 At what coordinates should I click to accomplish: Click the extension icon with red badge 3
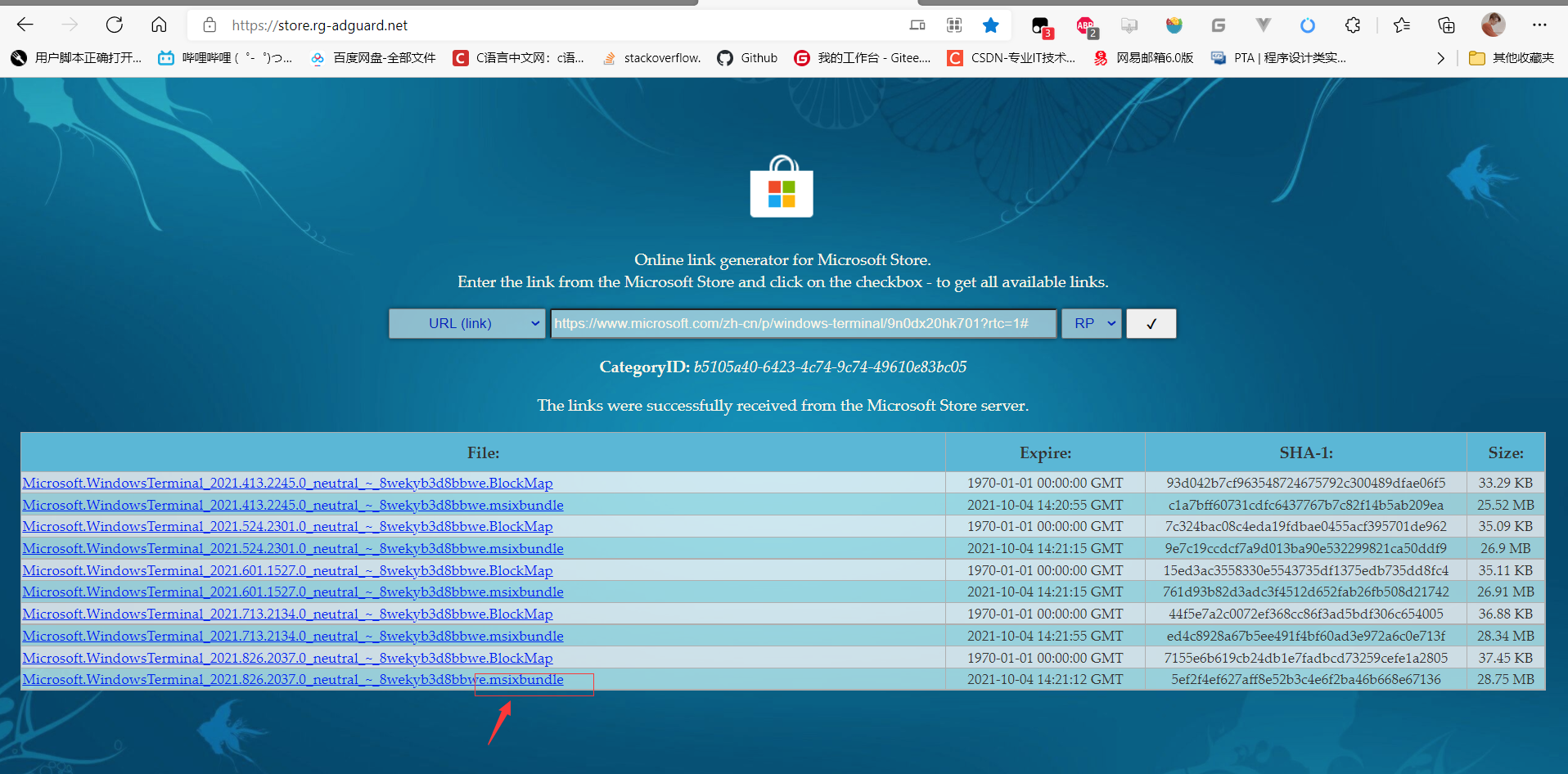click(x=1041, y=26)
